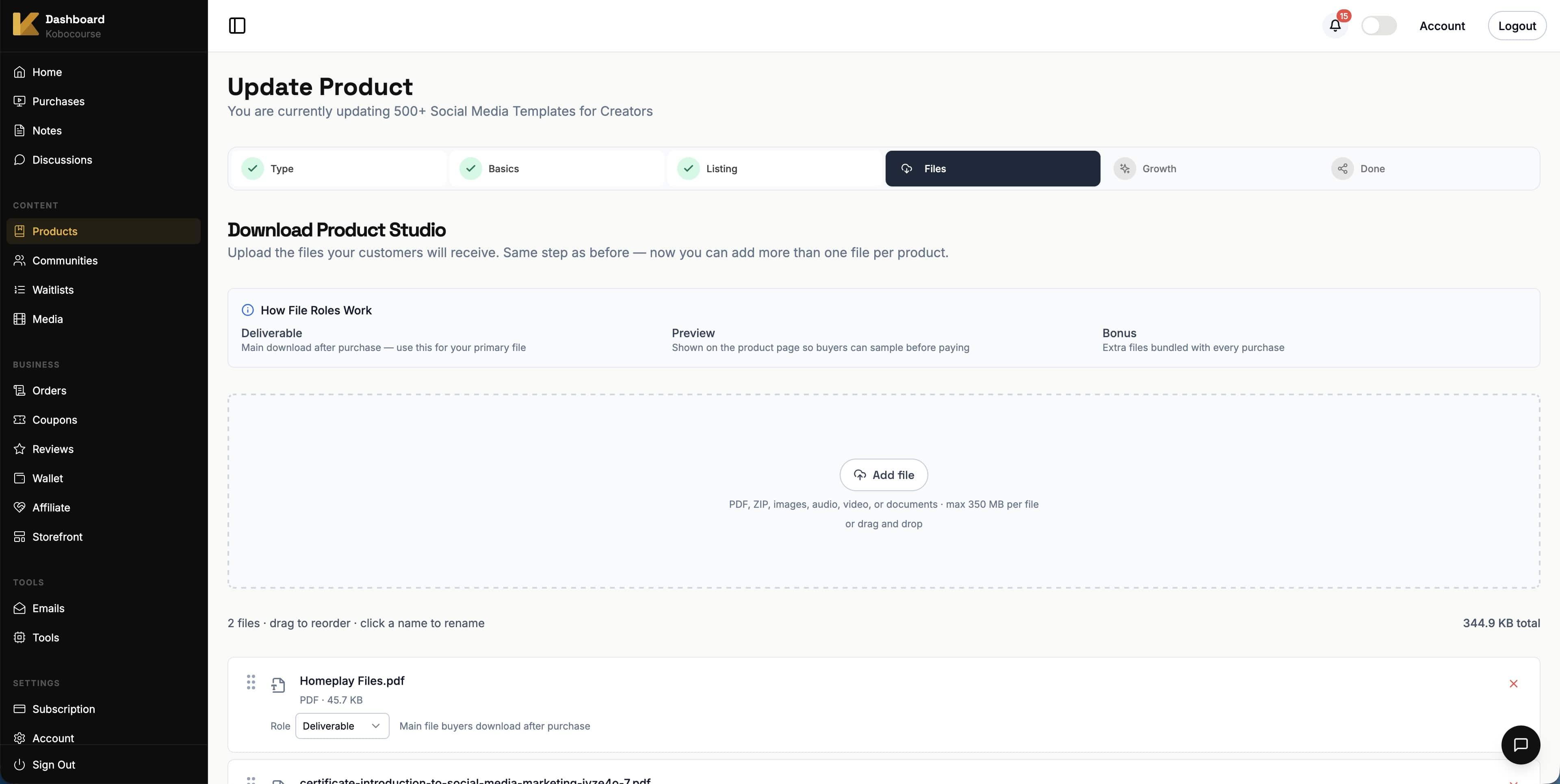This screenshot has height=784, width=1560.
Task: Click the Emails envelope icon
Action: click(x=19, y=608)
